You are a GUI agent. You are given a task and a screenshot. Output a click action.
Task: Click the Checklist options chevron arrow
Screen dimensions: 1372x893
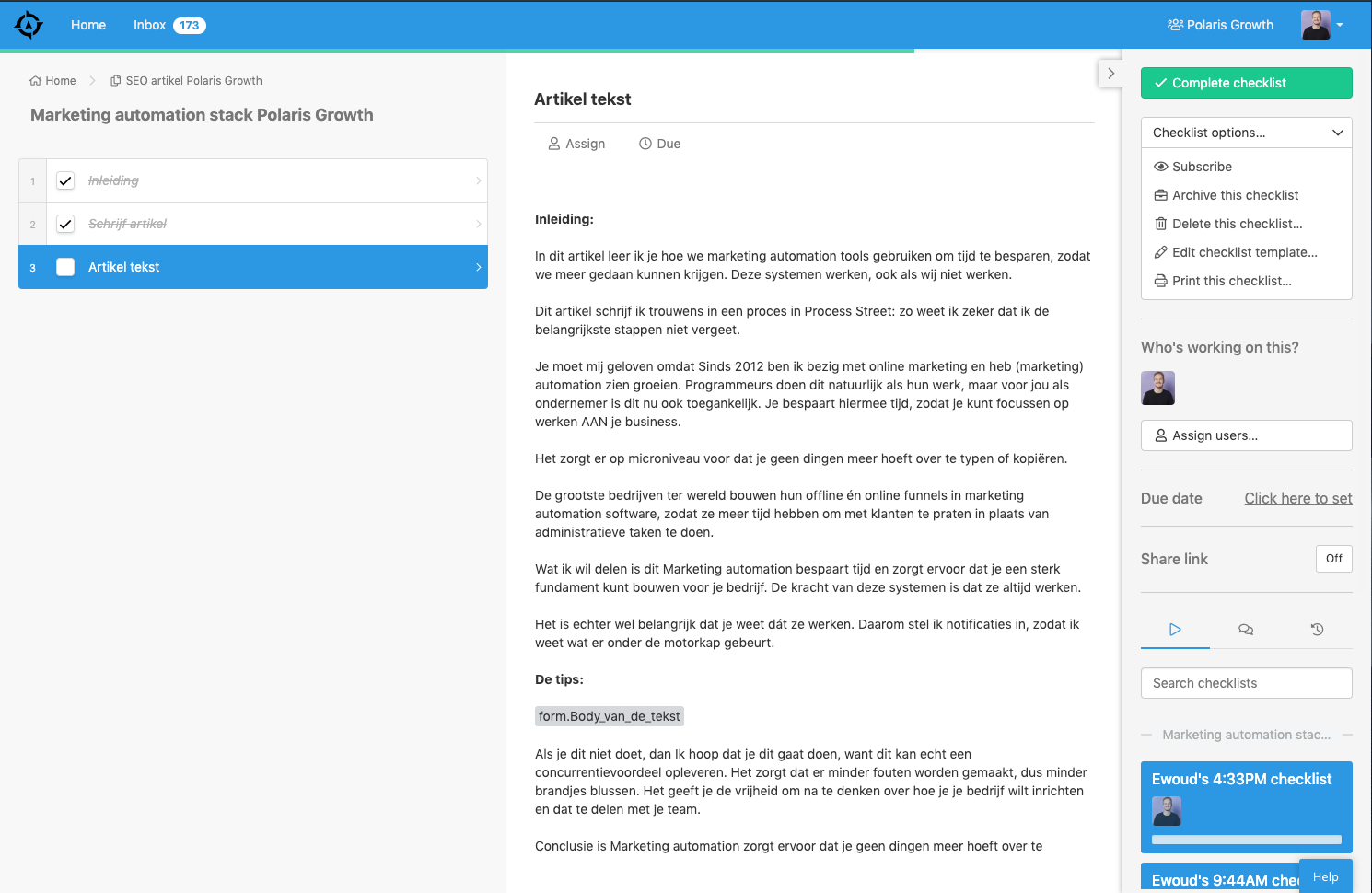[x=1338, y=133]
